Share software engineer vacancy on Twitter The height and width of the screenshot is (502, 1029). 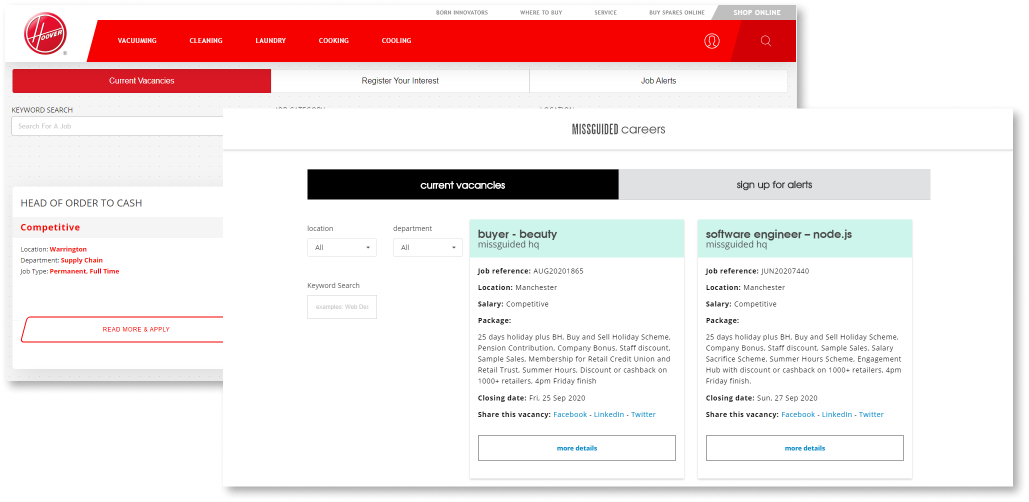pos(871,415)
